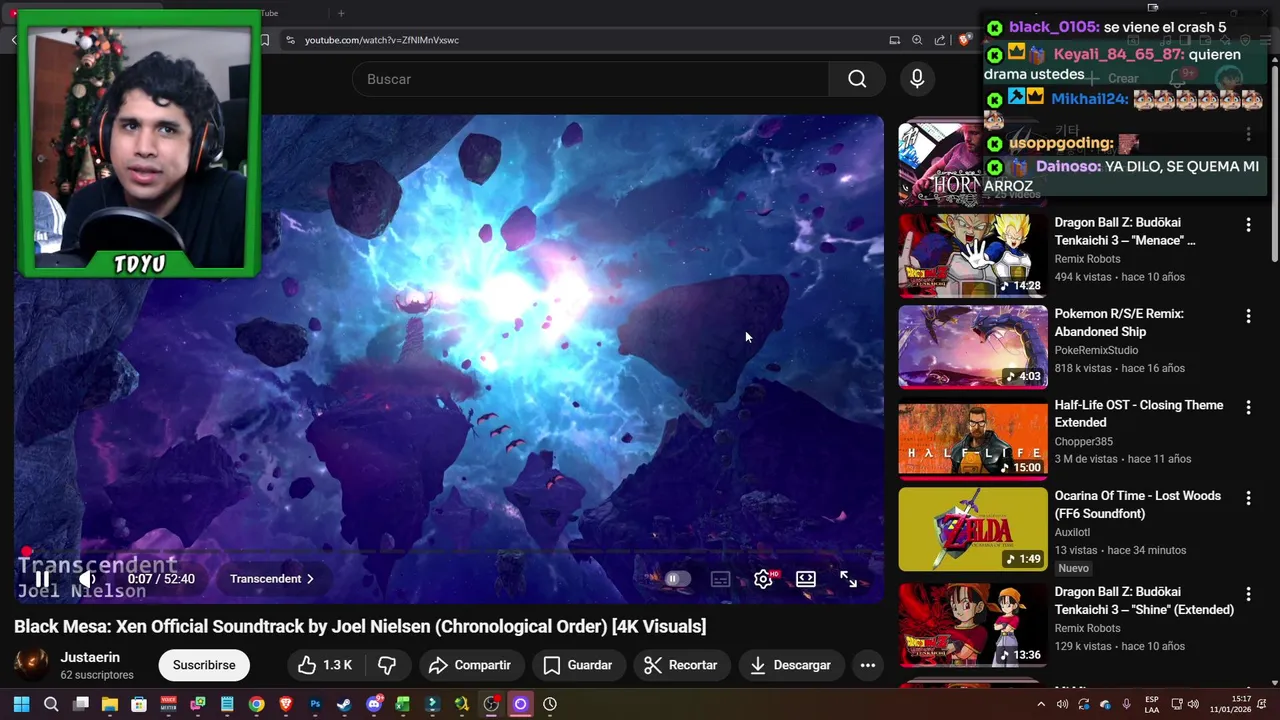Open Microsoft Store from taskbar

coord(139,704)
